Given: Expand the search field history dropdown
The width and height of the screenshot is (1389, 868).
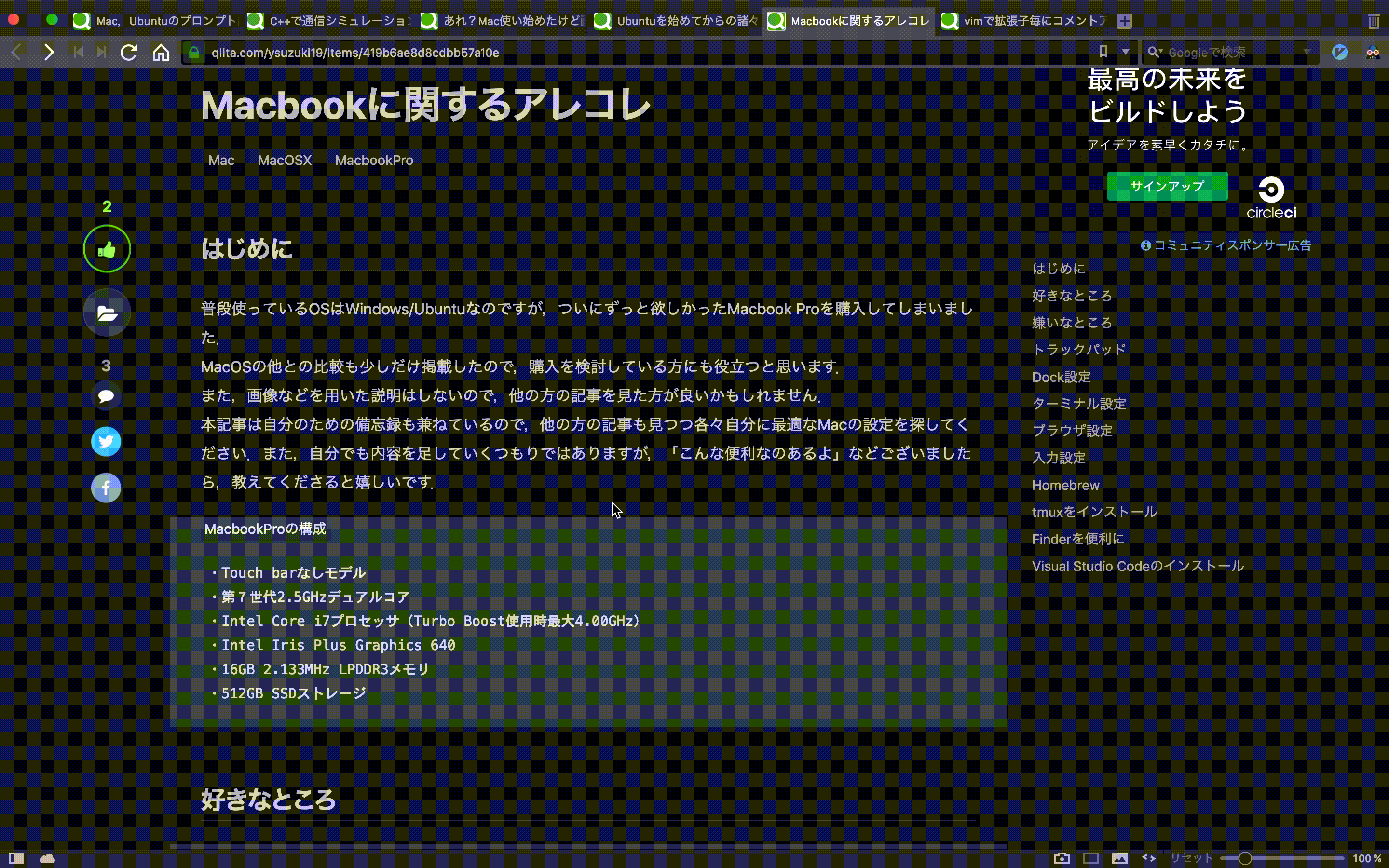Looking at the screenshot, I should (x=1307, y=52).
